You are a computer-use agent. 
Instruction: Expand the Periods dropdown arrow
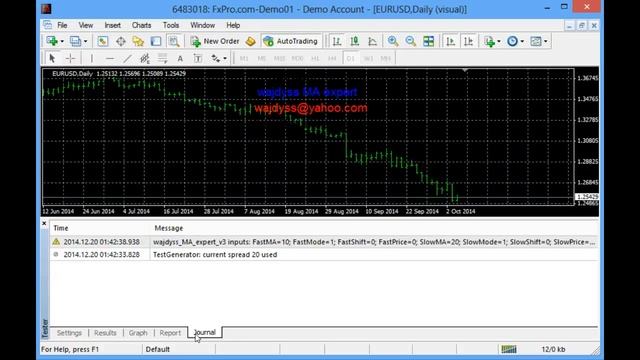pos(522,41)
